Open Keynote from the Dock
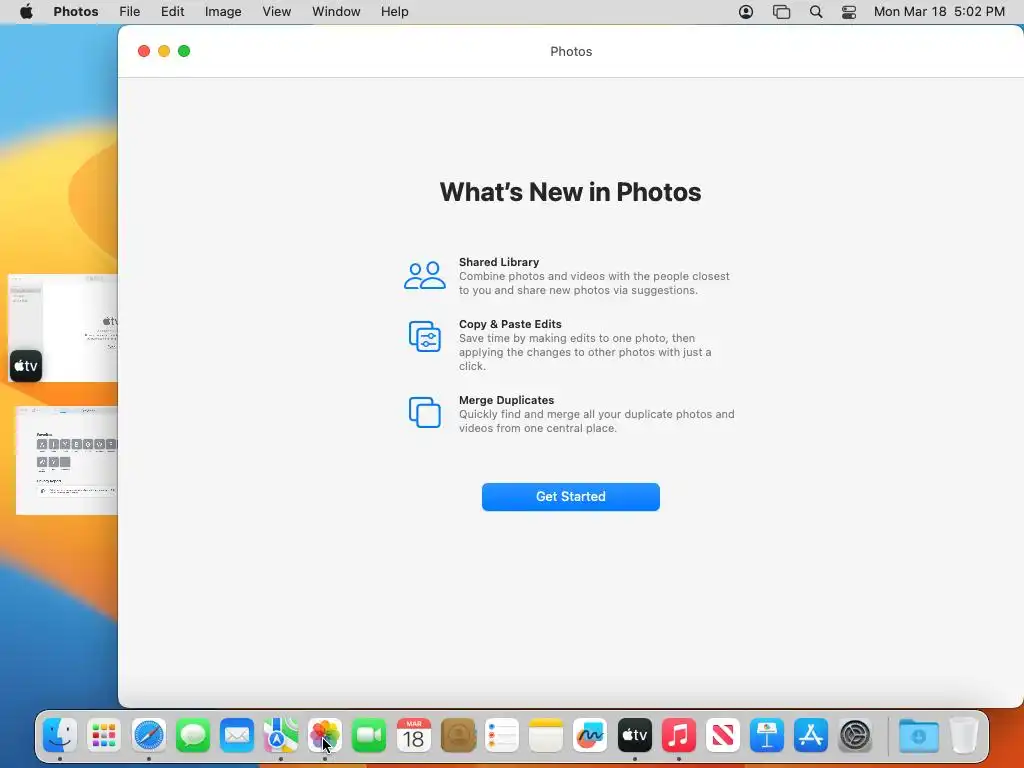 click(767, 736)
